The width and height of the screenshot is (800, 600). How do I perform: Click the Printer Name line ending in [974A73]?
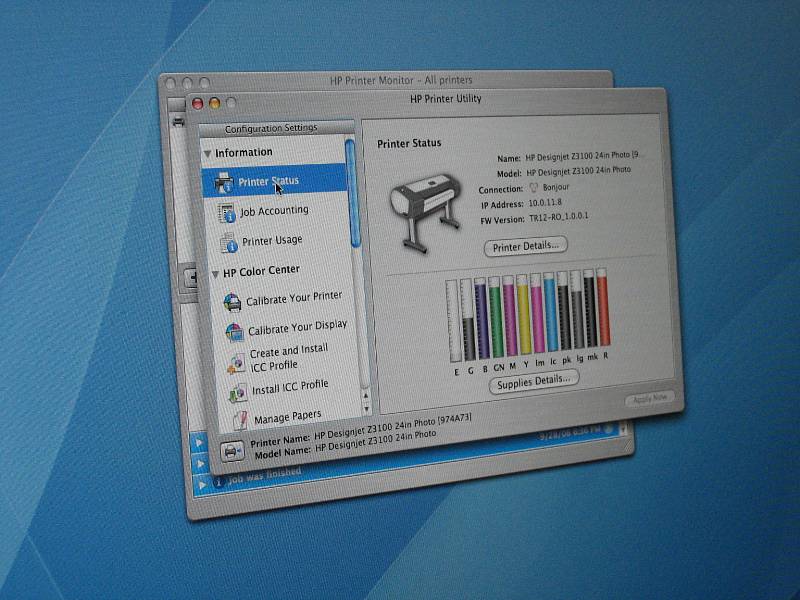(361, 431)
